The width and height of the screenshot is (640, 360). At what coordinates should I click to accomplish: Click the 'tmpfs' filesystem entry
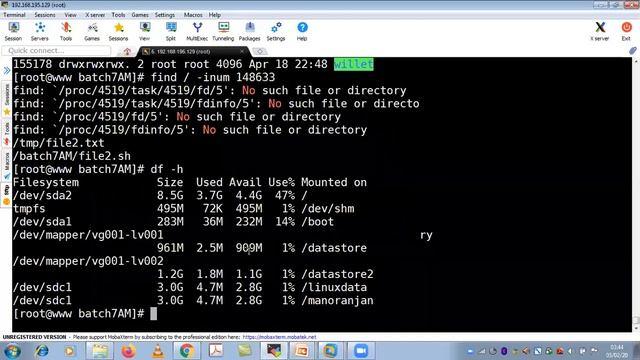(x=29, y=209)
